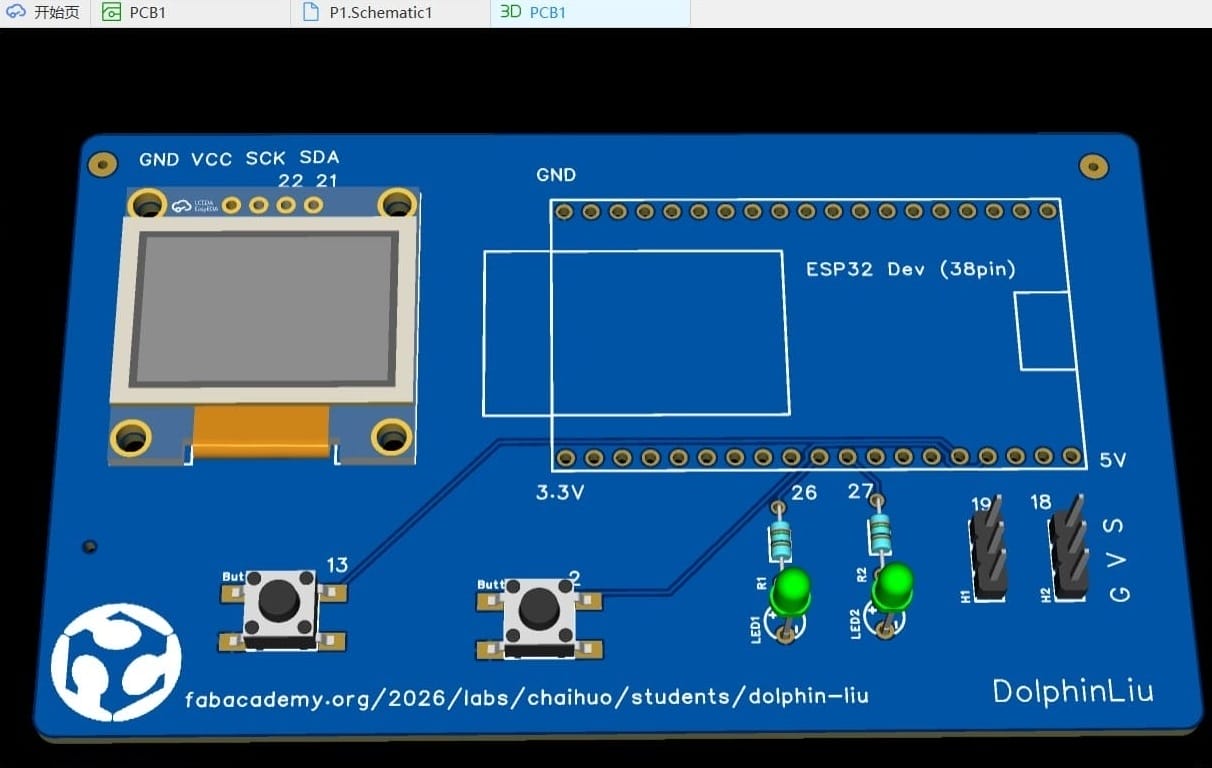
Task: Click the top-right mounting hole of the board
Action: click(1094, 166)
